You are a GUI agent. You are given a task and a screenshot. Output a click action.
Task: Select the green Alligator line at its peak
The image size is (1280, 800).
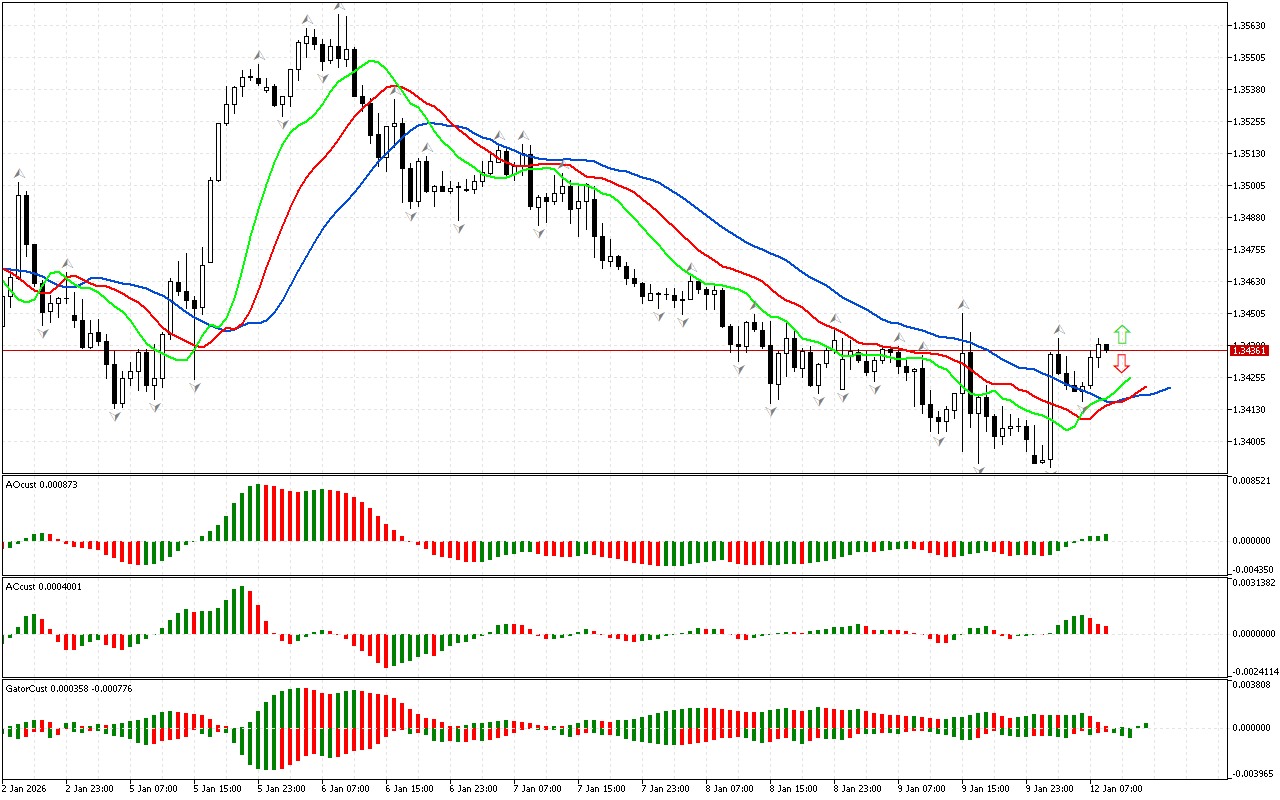click(x=374, y=61)
